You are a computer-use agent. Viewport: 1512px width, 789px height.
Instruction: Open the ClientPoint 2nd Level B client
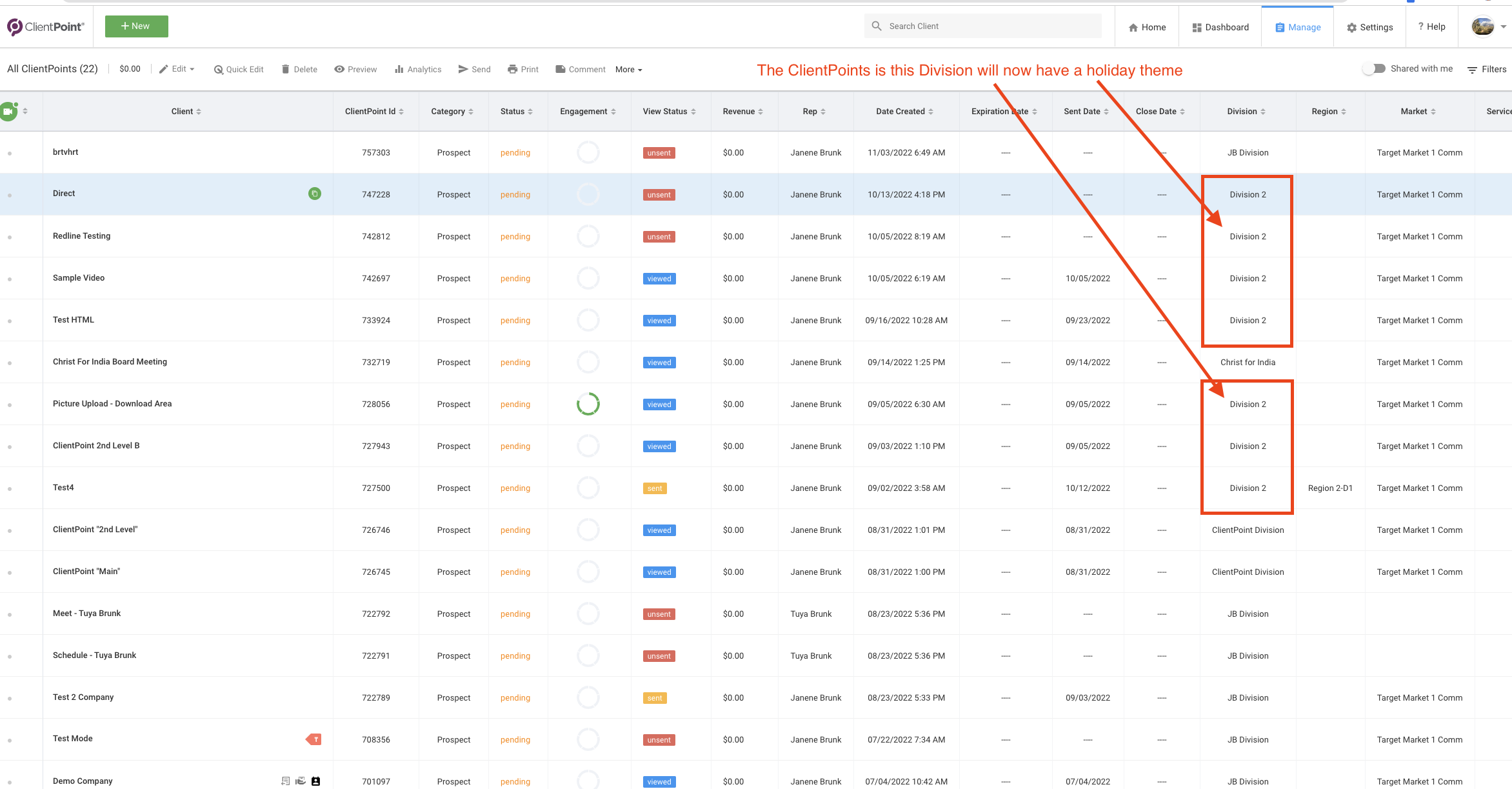point(96,446)
